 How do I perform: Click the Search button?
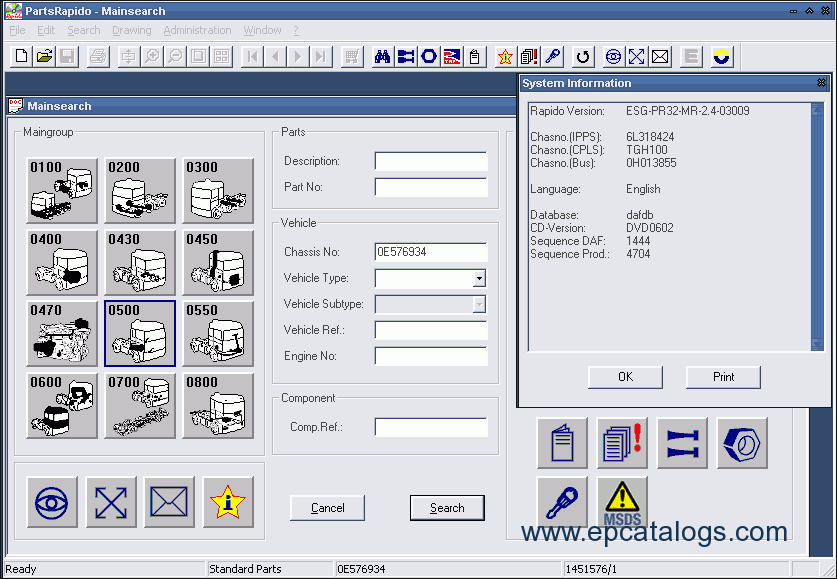[447, 507]
